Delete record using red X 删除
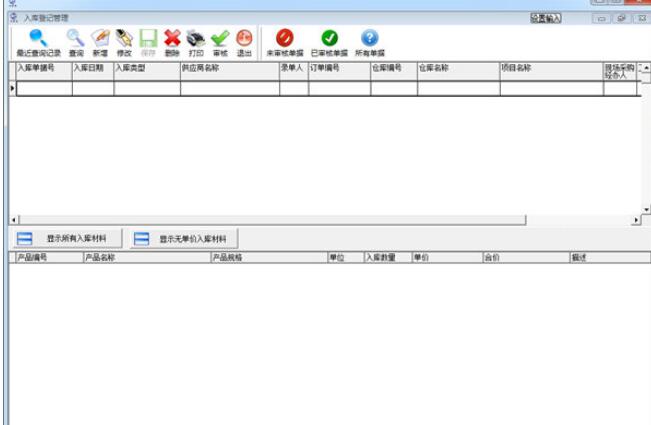Image resolution: width=651 pixels, height=425 pixels. click(172, 43)
